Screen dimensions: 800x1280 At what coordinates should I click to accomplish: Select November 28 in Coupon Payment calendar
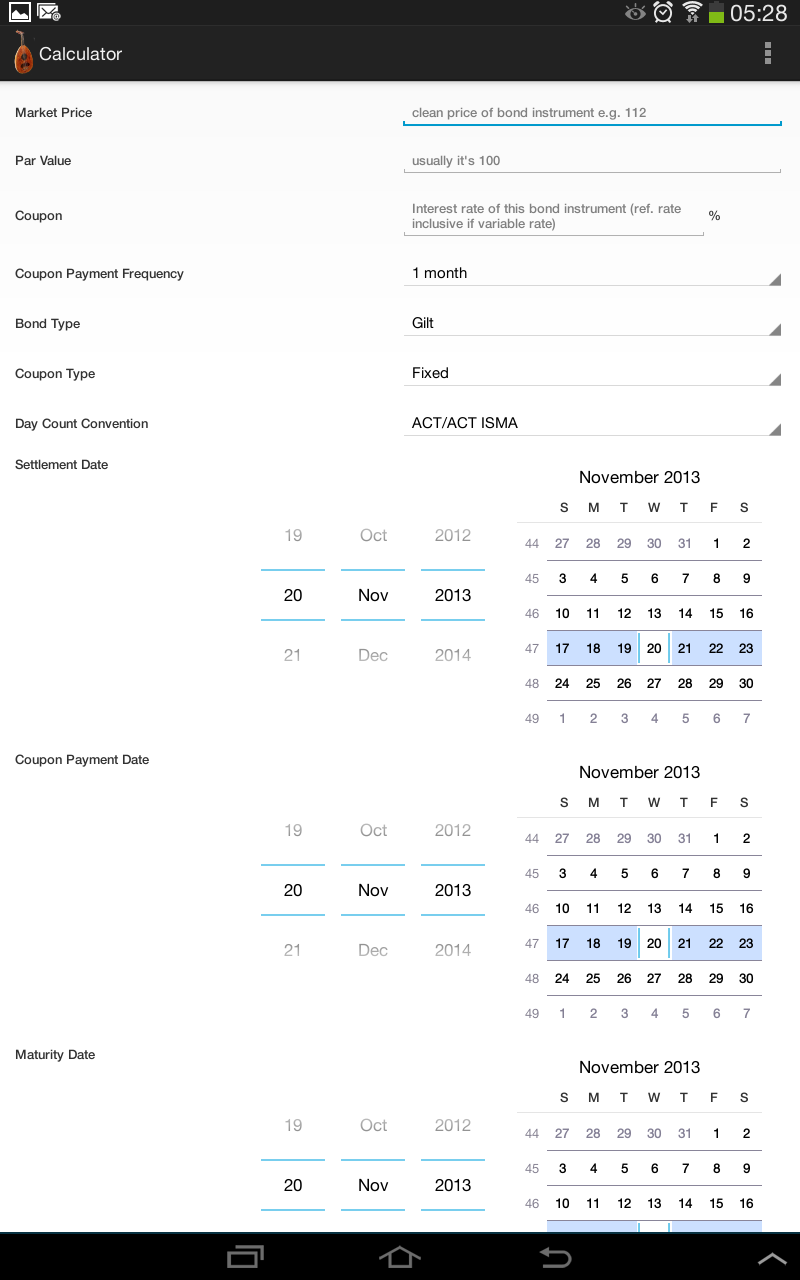(x=685, y=978)
